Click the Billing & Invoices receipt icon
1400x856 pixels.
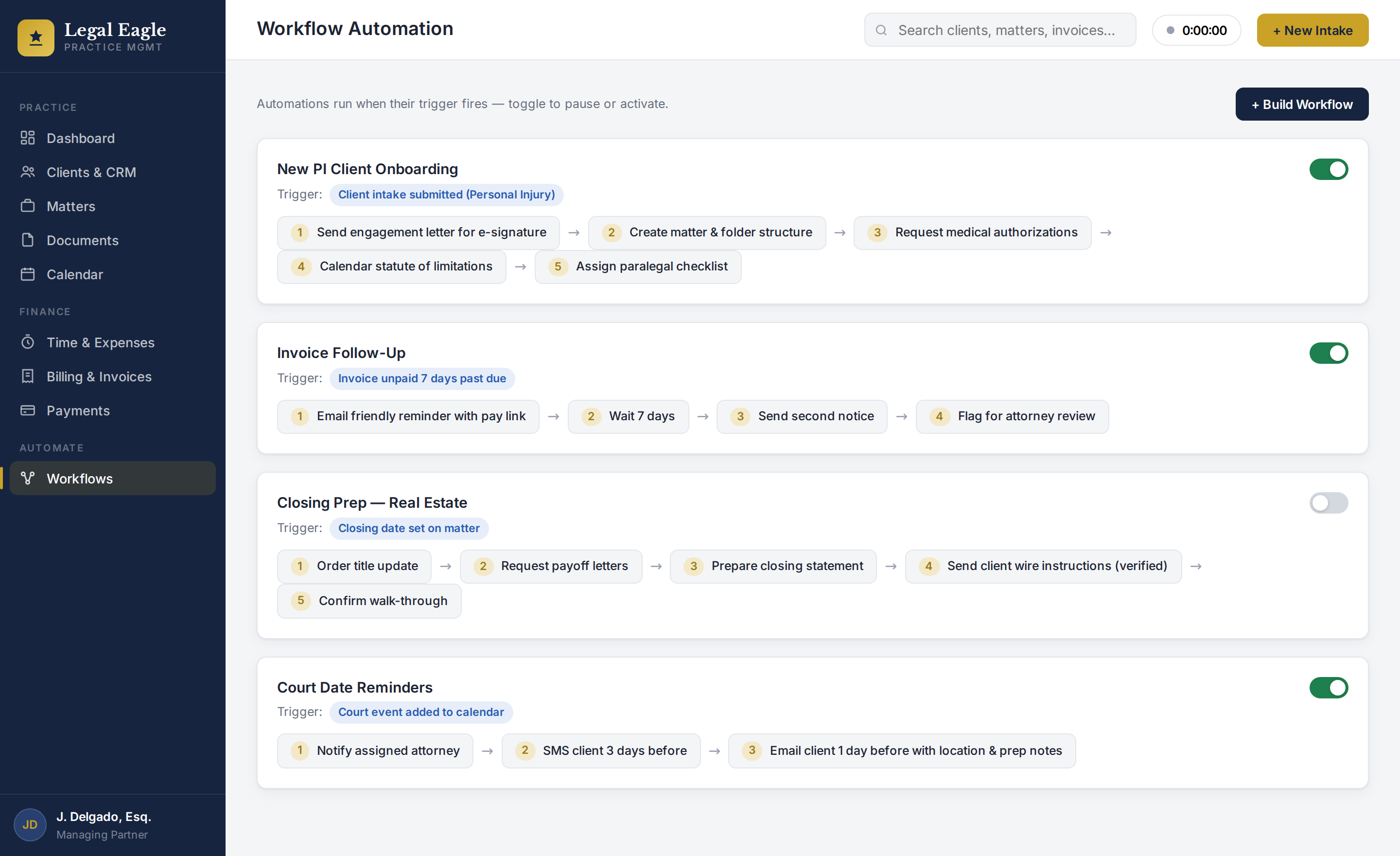[27, 376]
